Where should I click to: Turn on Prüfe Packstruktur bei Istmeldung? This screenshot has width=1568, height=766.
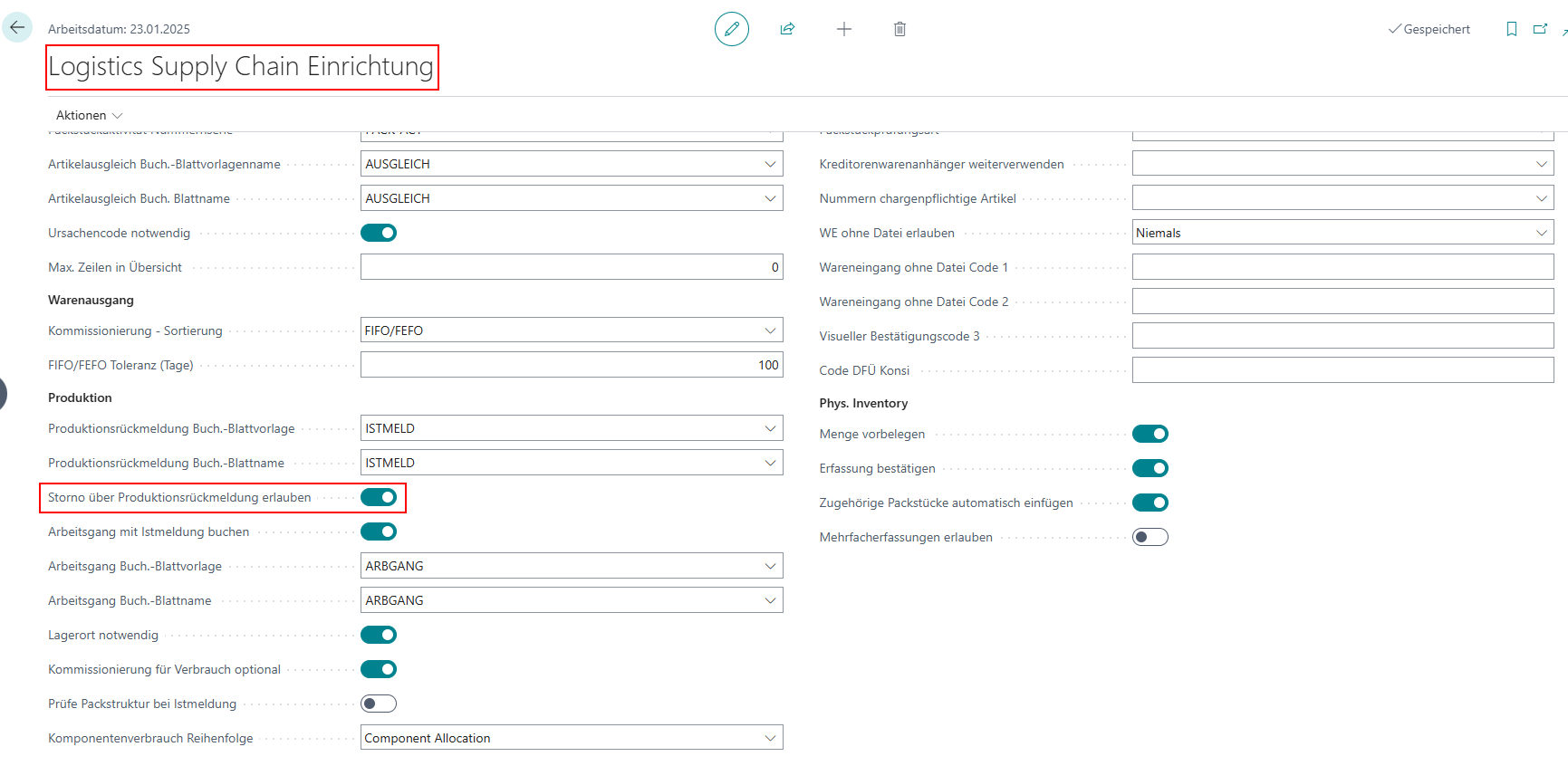(379, 704)
